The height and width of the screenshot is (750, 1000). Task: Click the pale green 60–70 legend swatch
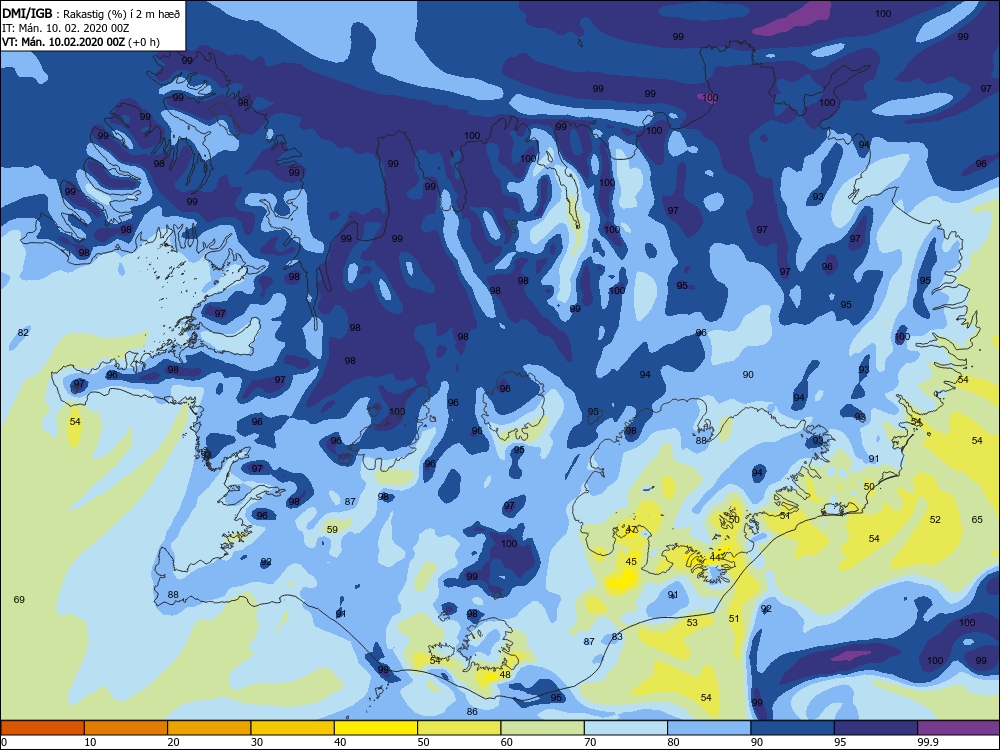click(543, 728)
